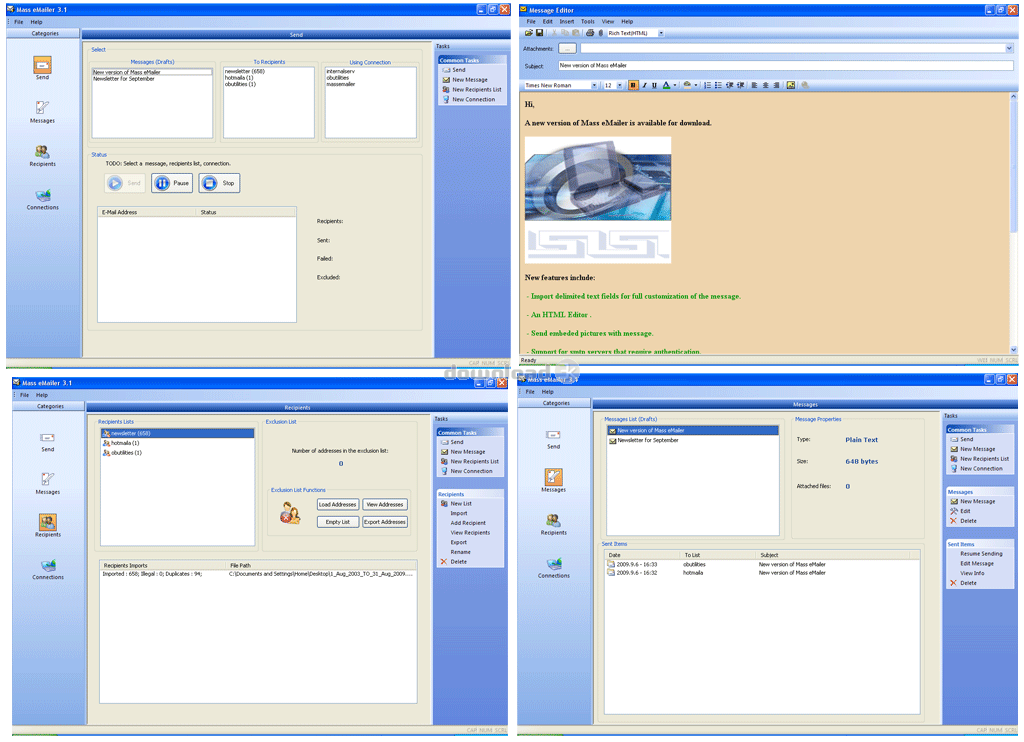Select 'newsletter (658)' in To Recipients list
1024x742 pixels.
[245, 71]
